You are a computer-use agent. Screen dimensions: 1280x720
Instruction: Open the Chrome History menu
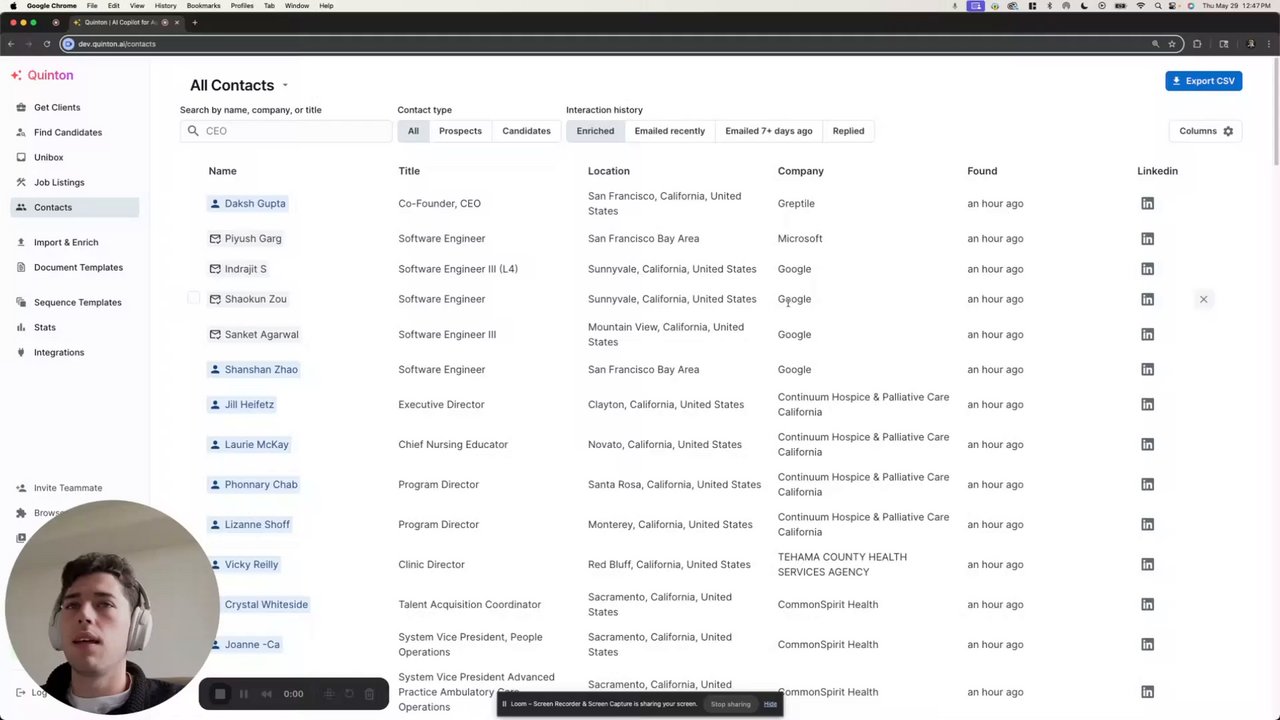[x=165, y=6]
